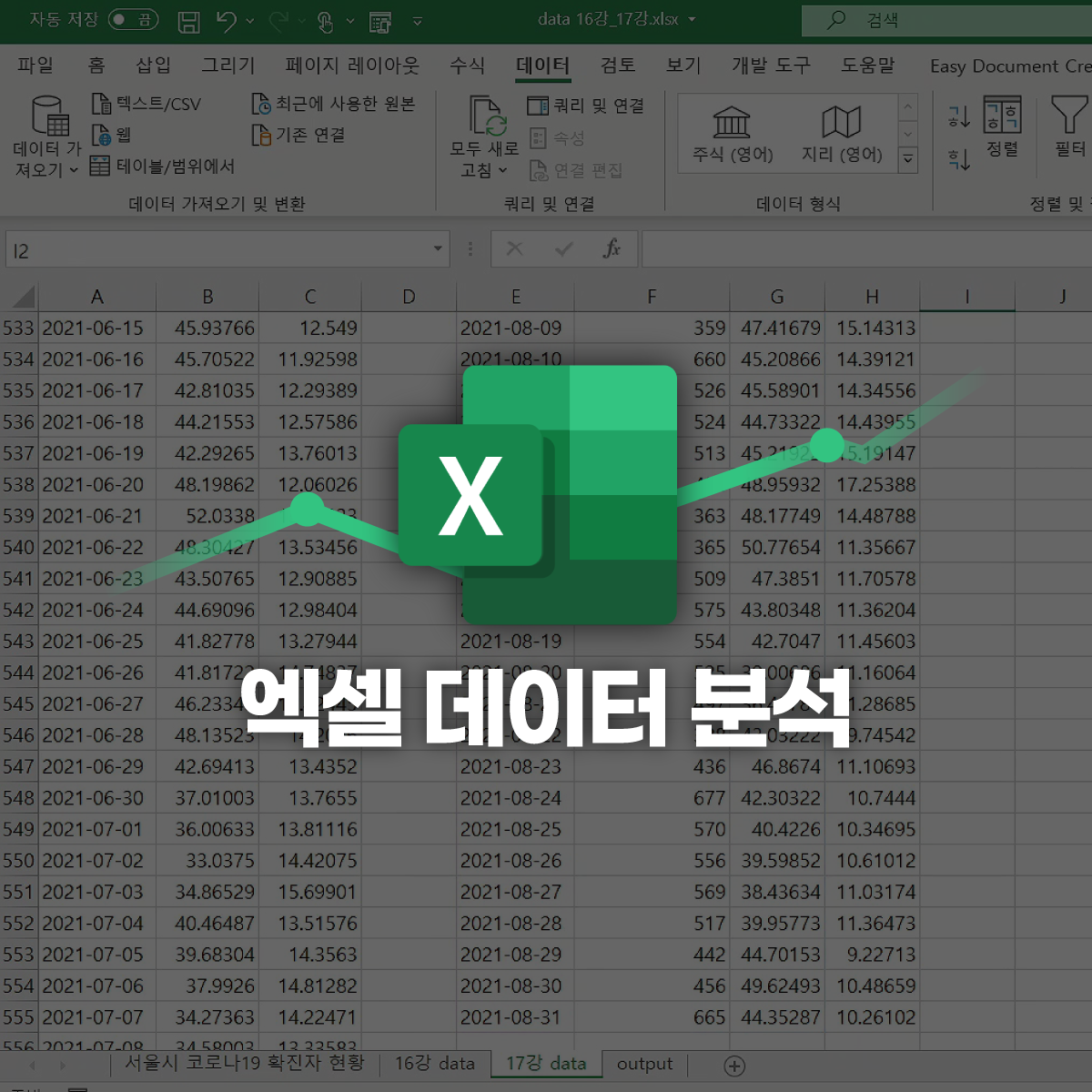Click the formula bar input area
The width and height of the screenshot is (1092, 1092).
[x=866, y=249]
